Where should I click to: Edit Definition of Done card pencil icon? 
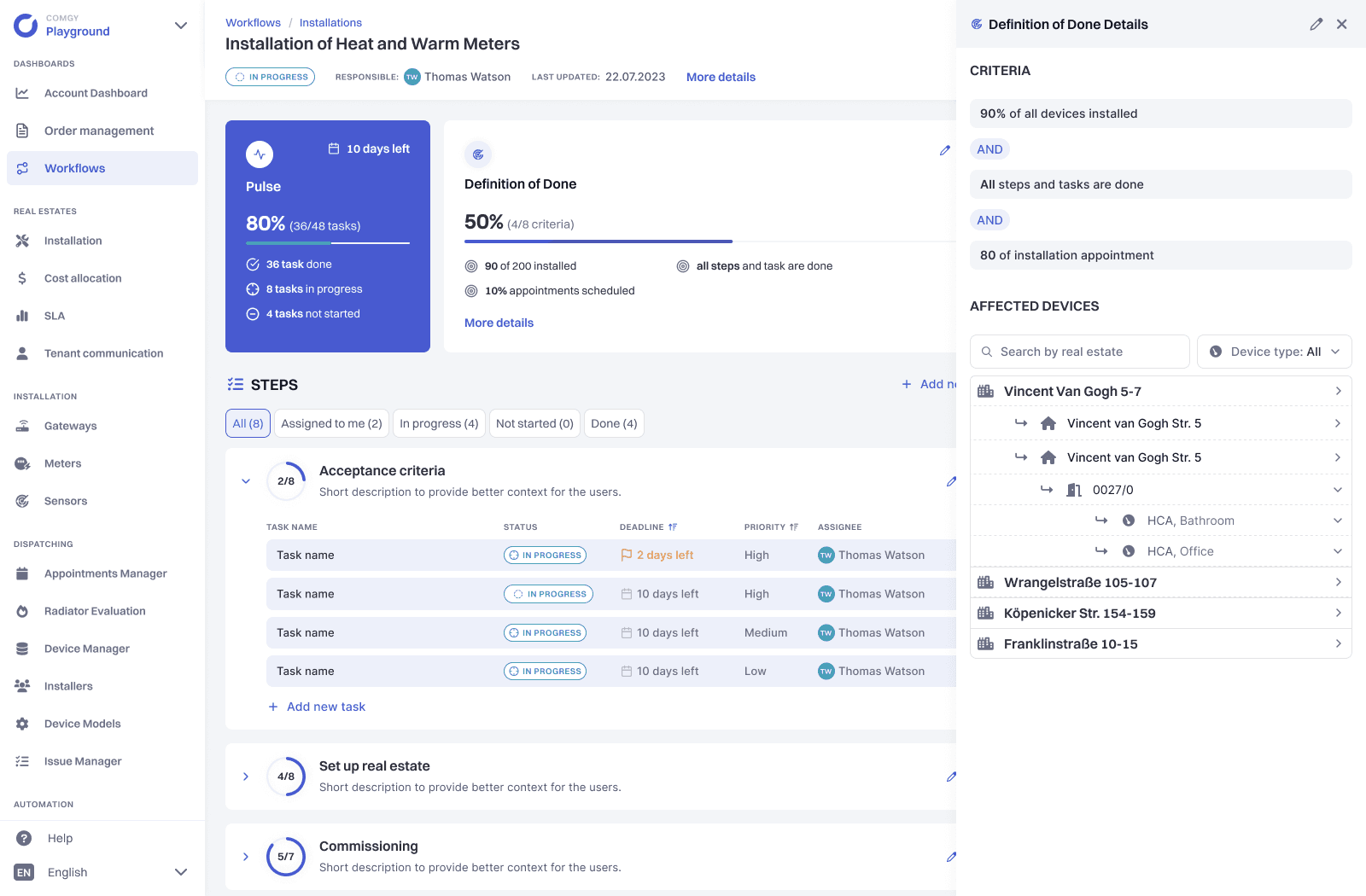pyautogui.click(x=945, y=150)
